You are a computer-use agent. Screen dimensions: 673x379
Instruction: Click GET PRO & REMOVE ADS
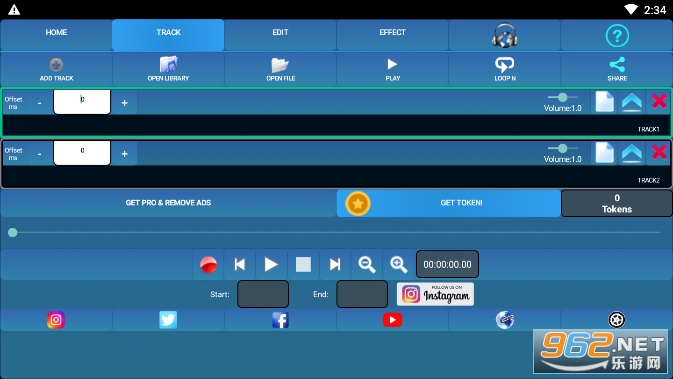[168, 203]
